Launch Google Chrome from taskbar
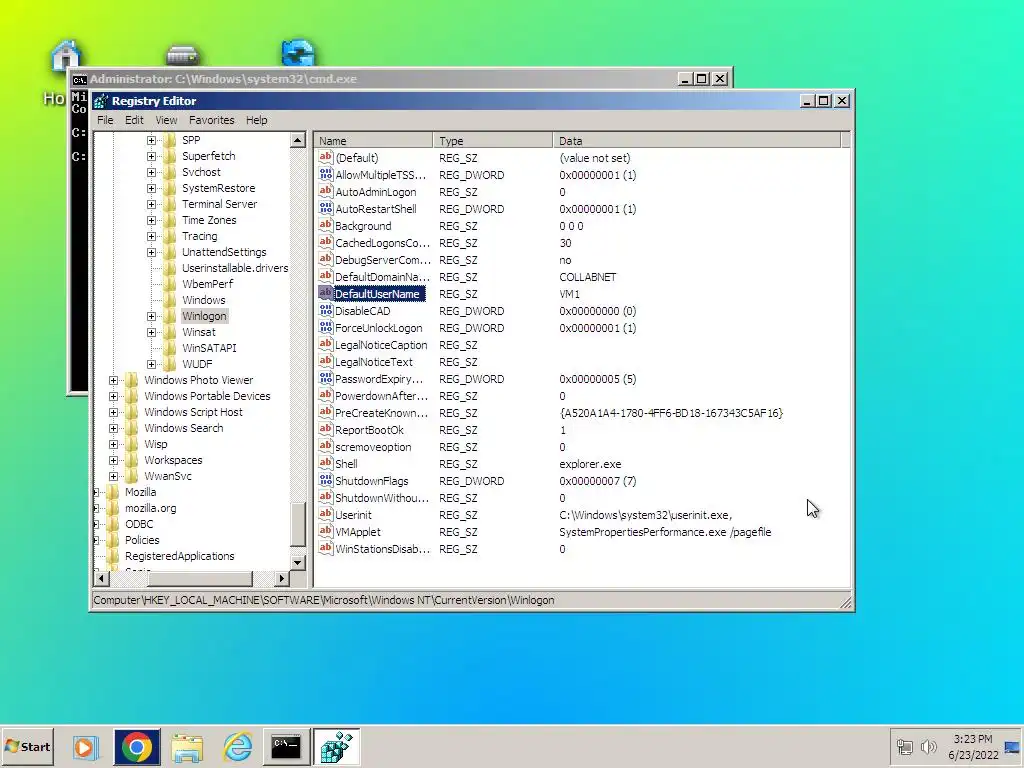This screenshot has width=1024, height=768. pos(136,747)
